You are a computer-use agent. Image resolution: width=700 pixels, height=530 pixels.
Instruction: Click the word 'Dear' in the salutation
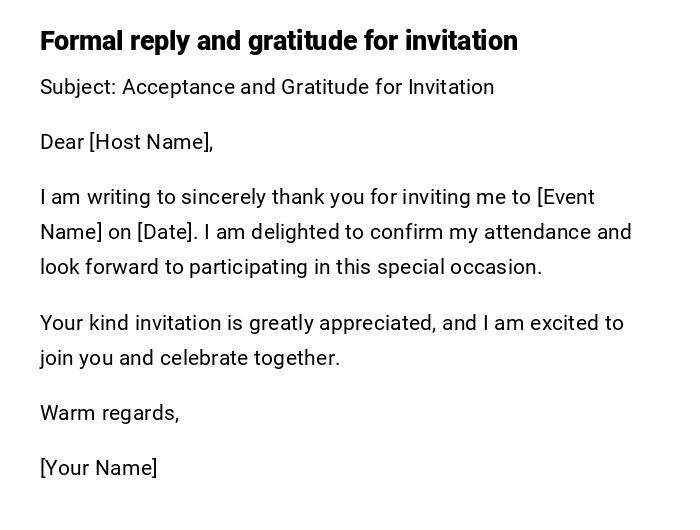pos(62,142)
